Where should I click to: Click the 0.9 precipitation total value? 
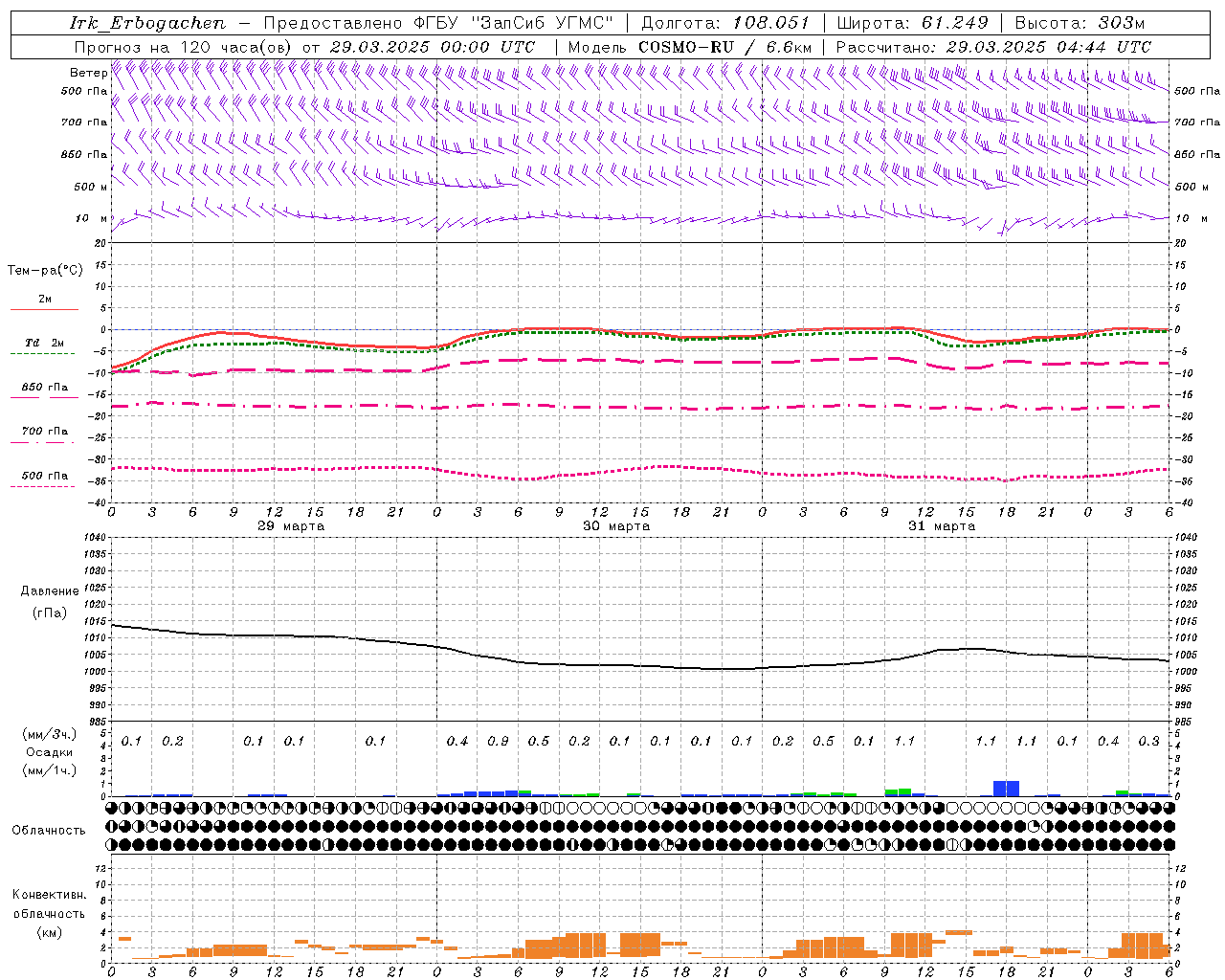[498, 742]
